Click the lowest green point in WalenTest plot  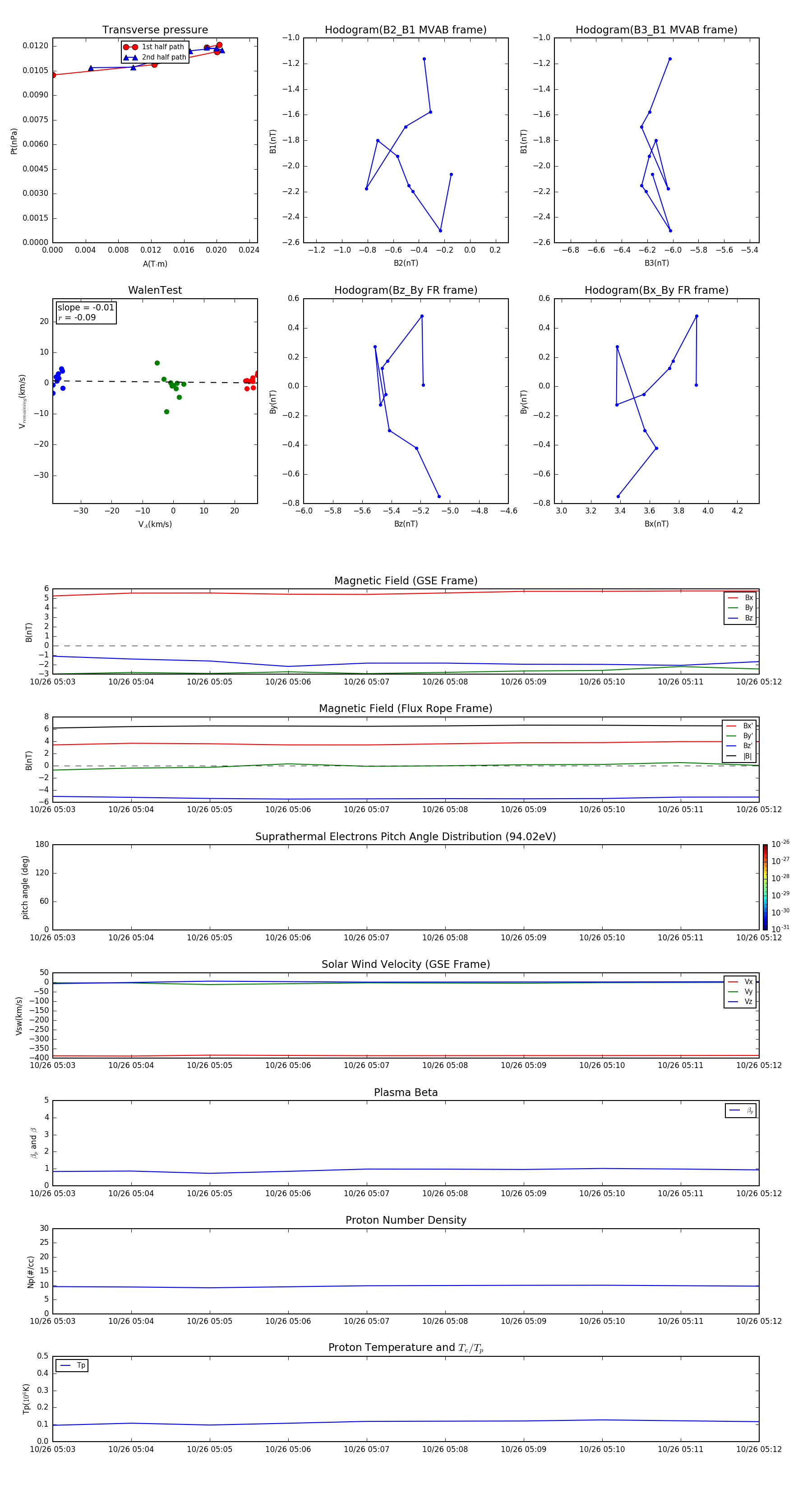pos(166,412)
